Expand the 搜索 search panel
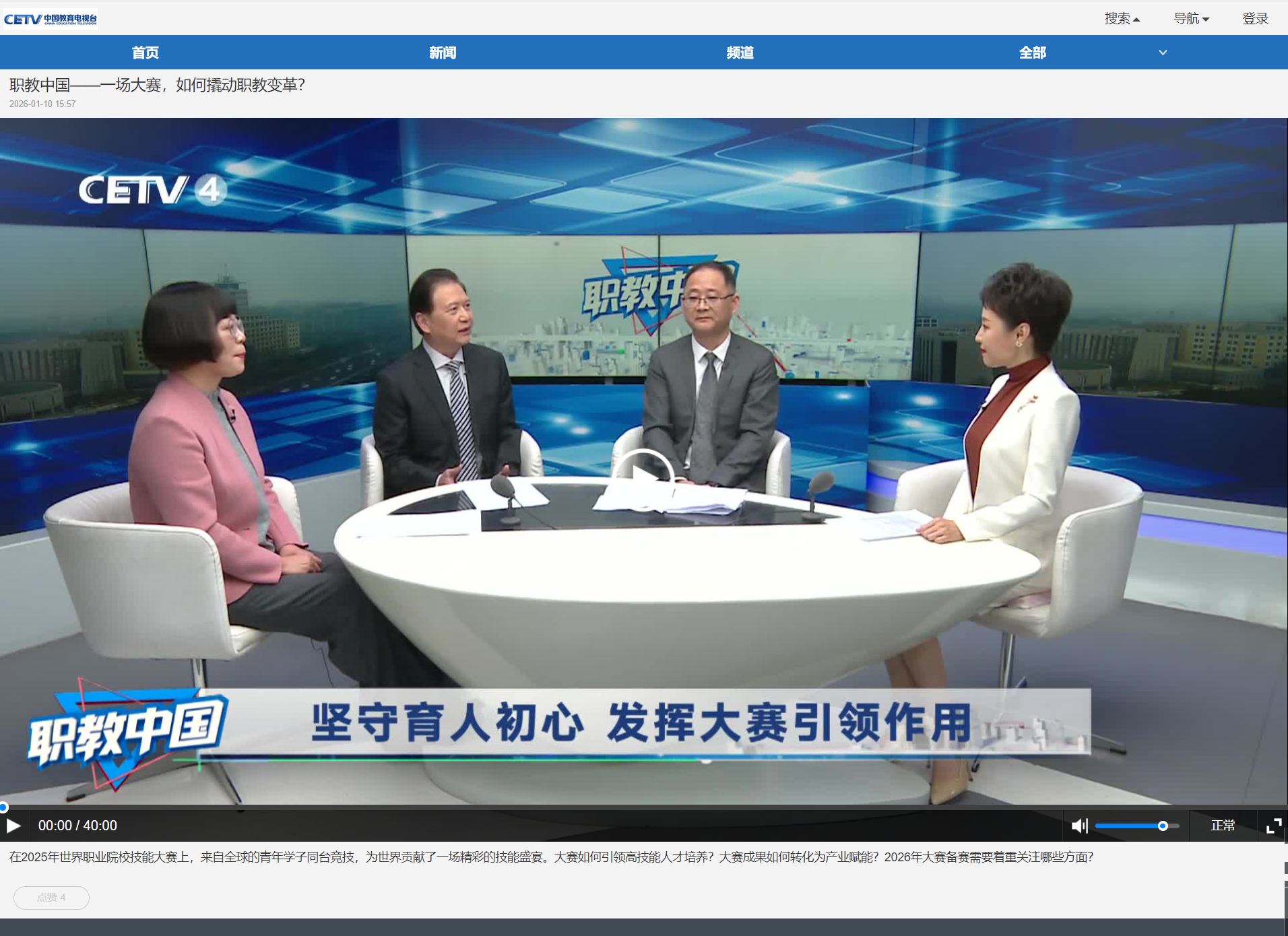This screenshot has width=1288, height=936. (x=1121, y=19)
